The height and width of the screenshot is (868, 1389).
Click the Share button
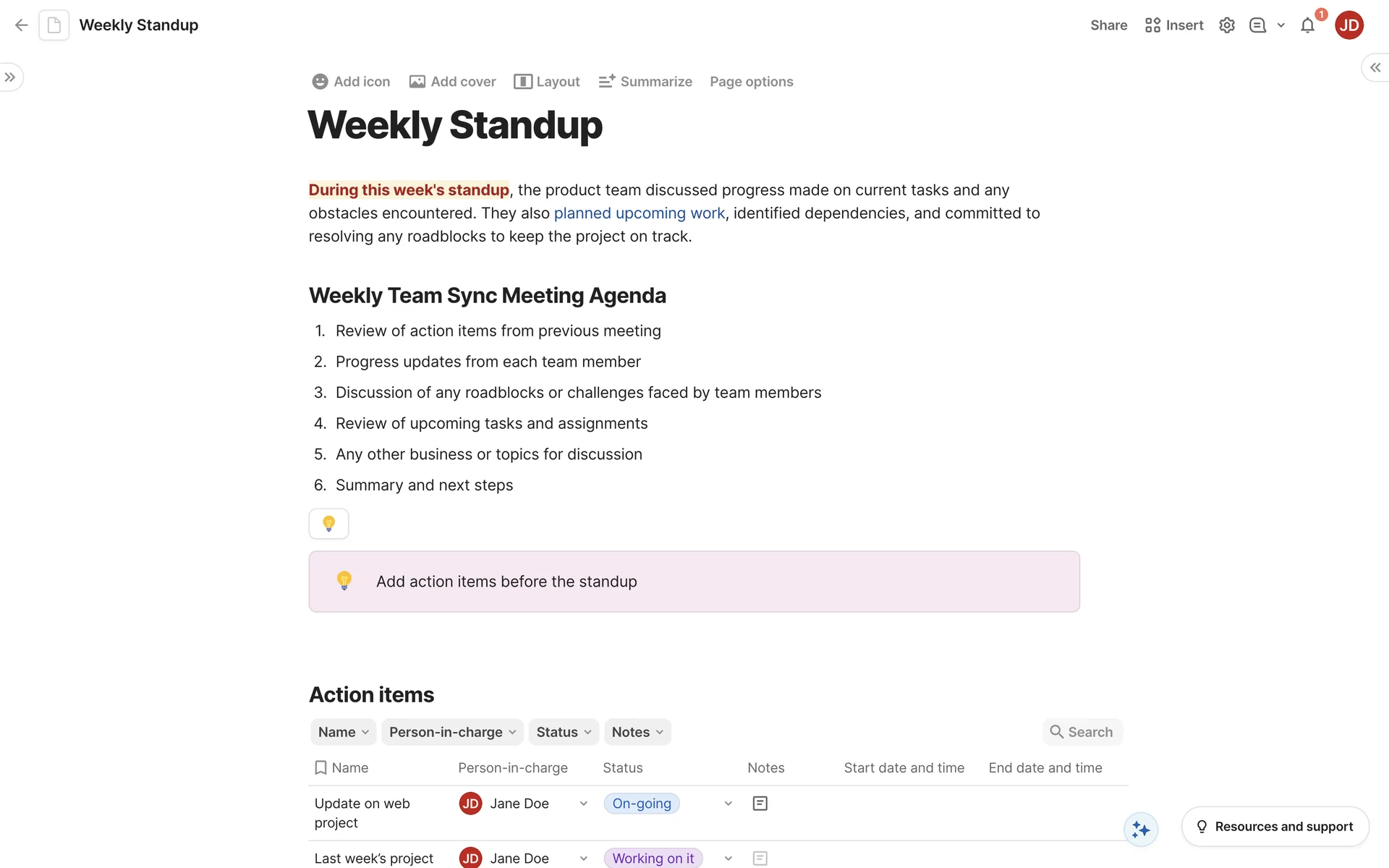[x=1108, y=25]
